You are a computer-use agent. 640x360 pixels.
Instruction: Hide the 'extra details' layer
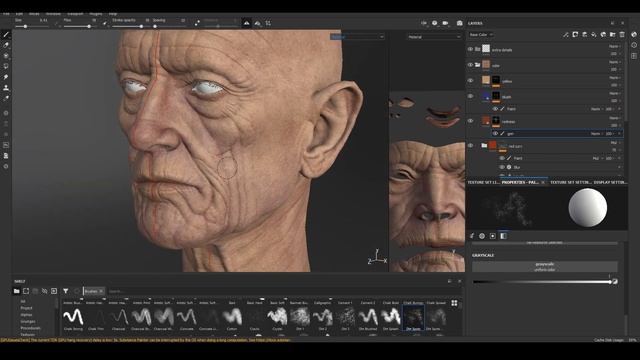tap(470, 49)
